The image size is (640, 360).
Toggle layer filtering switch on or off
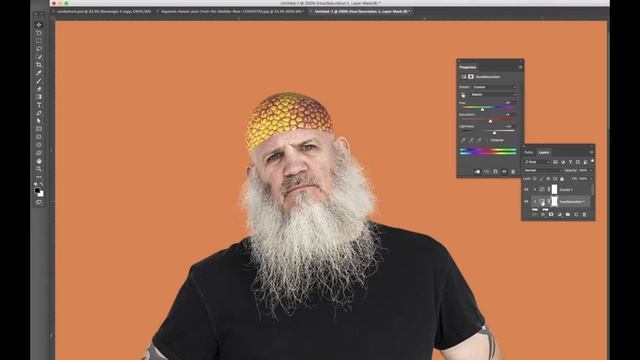click(x=592, y=161)
